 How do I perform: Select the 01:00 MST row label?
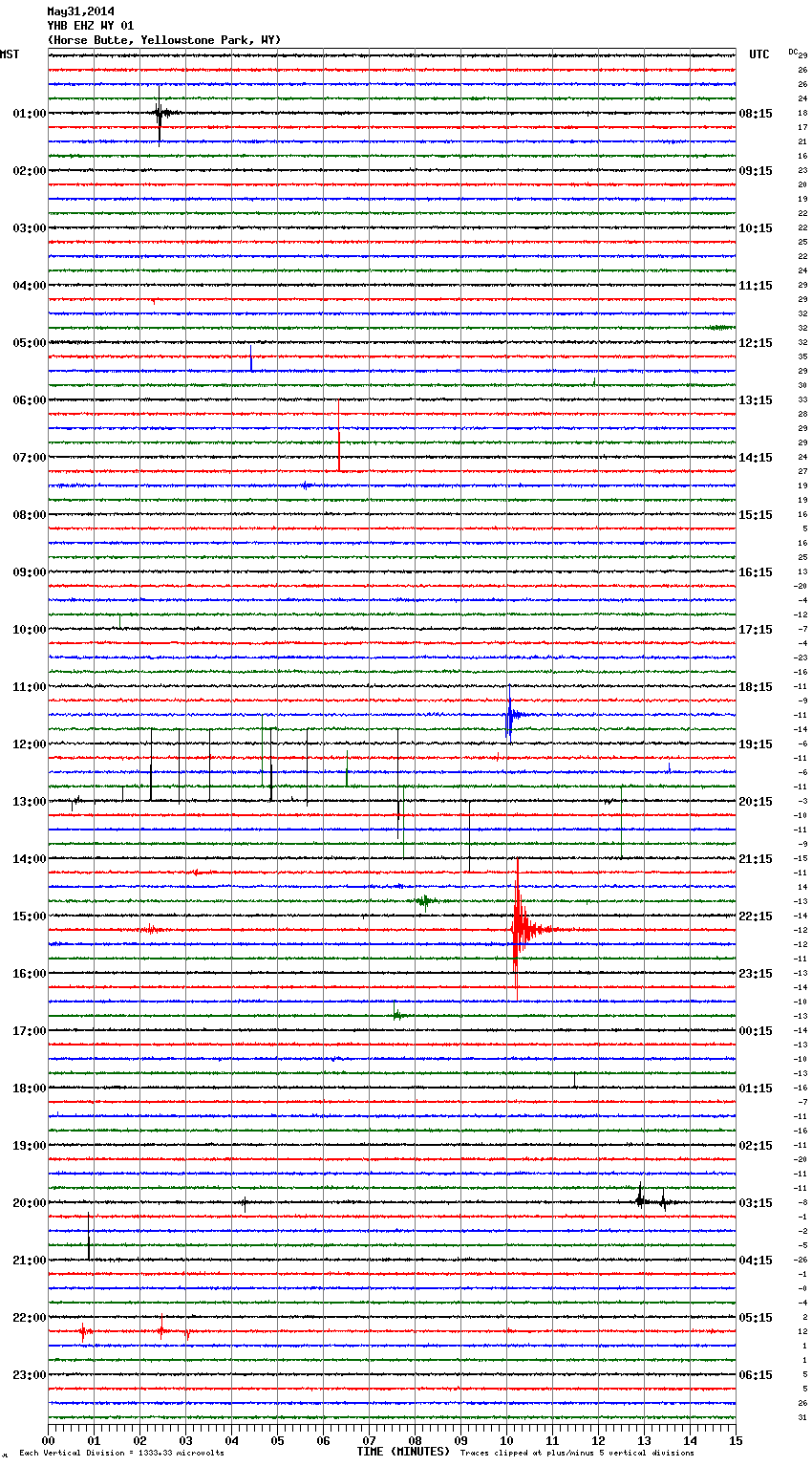click(30, 114)
